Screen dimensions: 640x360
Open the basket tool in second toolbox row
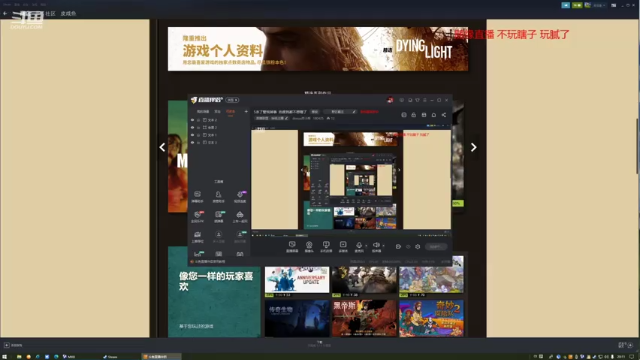(240, 216)
